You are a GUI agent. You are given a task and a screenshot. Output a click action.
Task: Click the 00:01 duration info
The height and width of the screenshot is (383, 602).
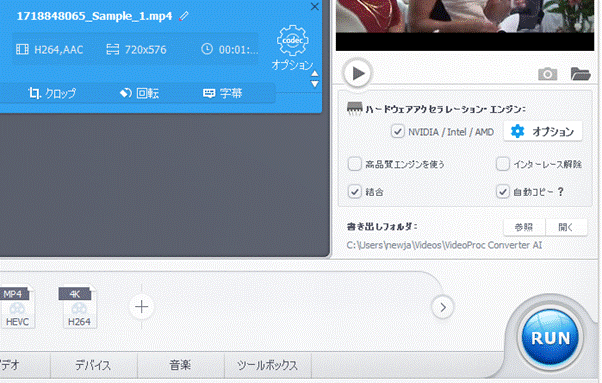[230, 50]
